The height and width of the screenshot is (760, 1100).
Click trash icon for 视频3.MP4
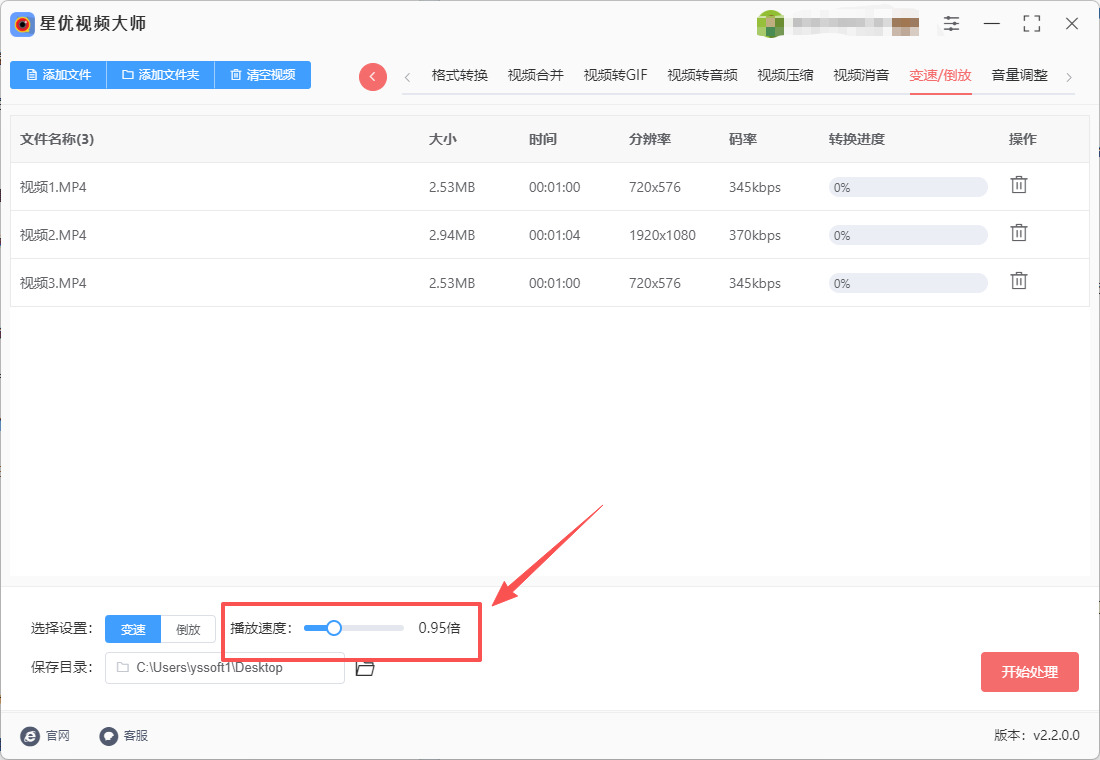(x=1018, y=281)
